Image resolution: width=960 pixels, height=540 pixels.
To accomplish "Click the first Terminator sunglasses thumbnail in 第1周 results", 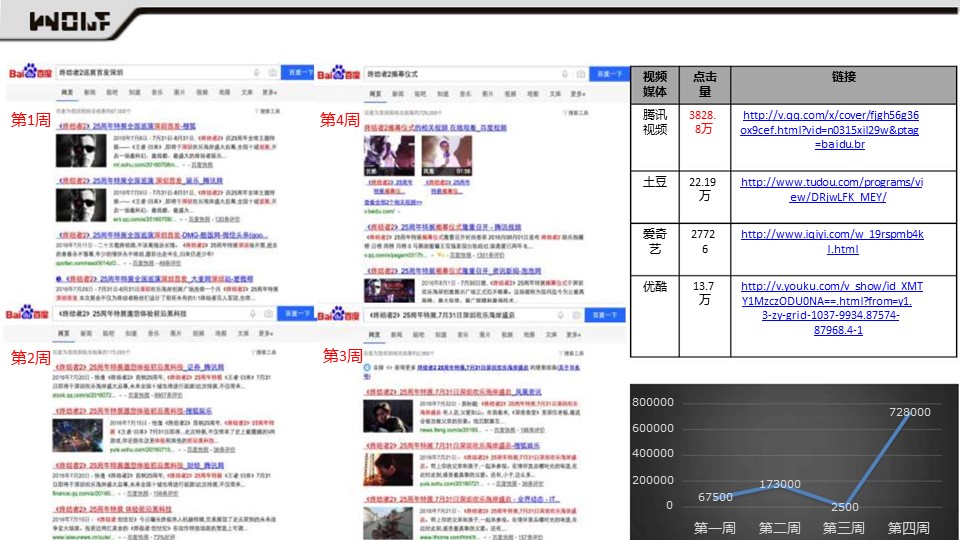I will (x=81, y=151).
